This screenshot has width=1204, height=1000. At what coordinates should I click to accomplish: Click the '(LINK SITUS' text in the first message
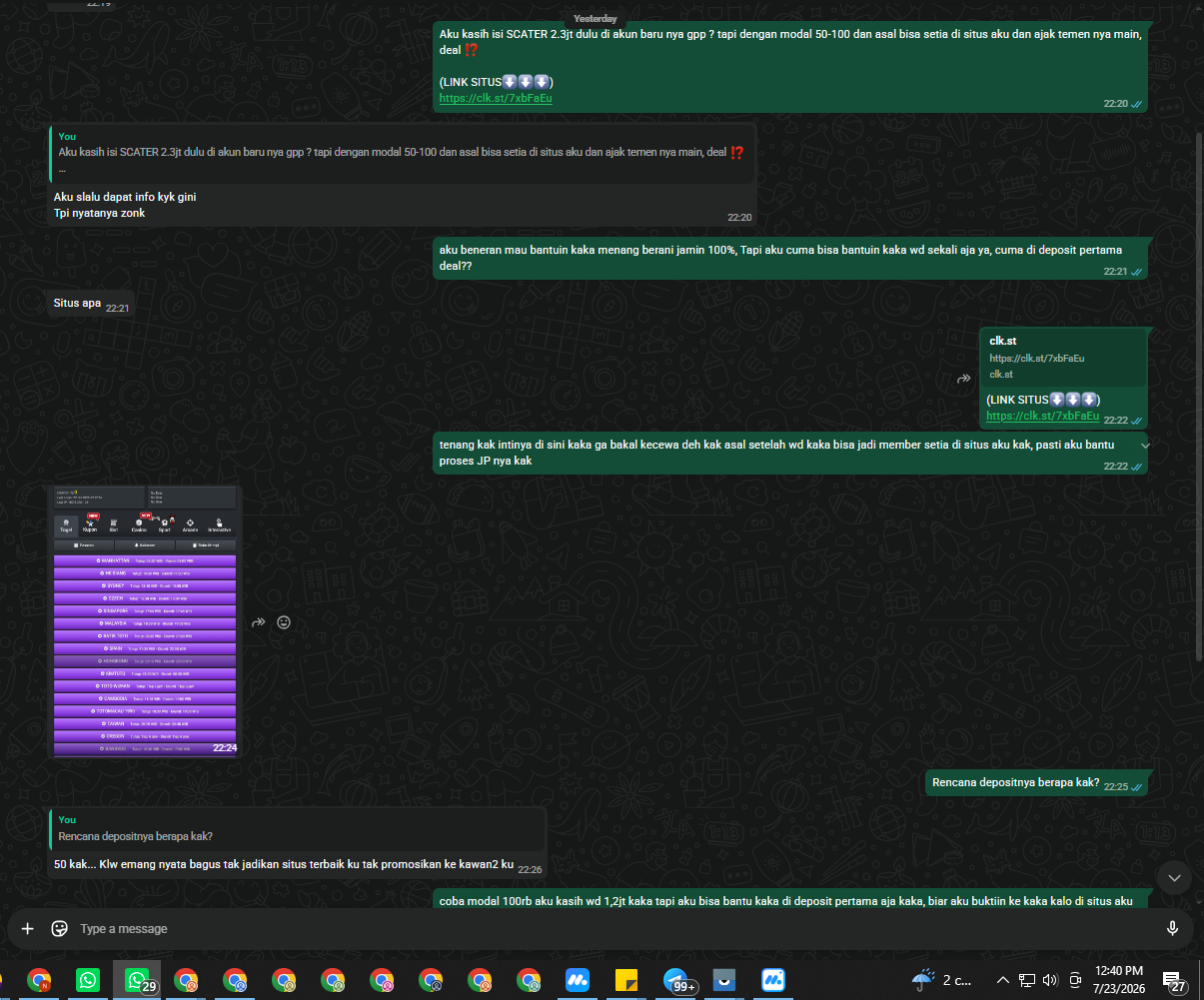[x=470, y=81]
